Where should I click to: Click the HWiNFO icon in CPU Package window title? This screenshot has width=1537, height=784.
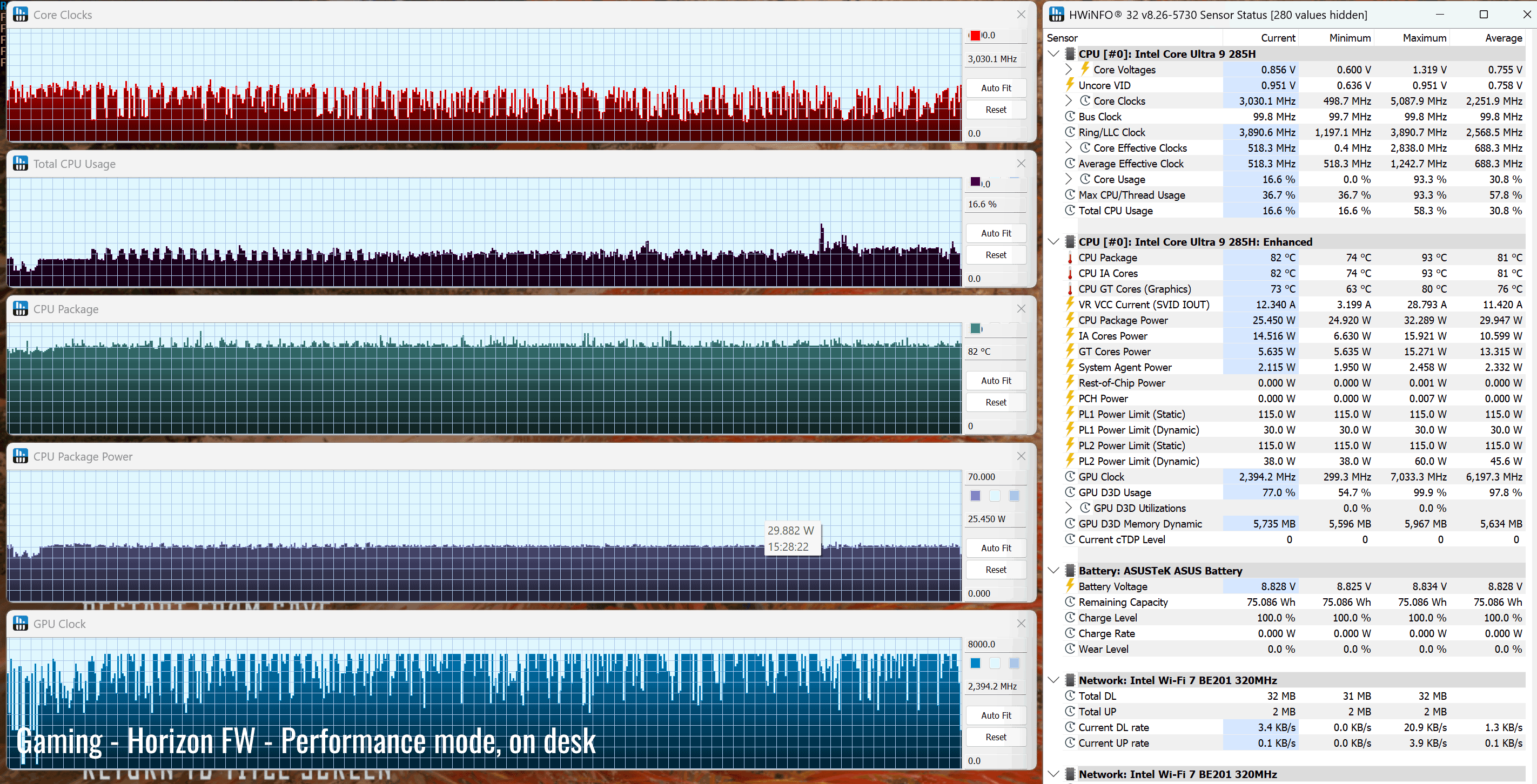point(21,309)
